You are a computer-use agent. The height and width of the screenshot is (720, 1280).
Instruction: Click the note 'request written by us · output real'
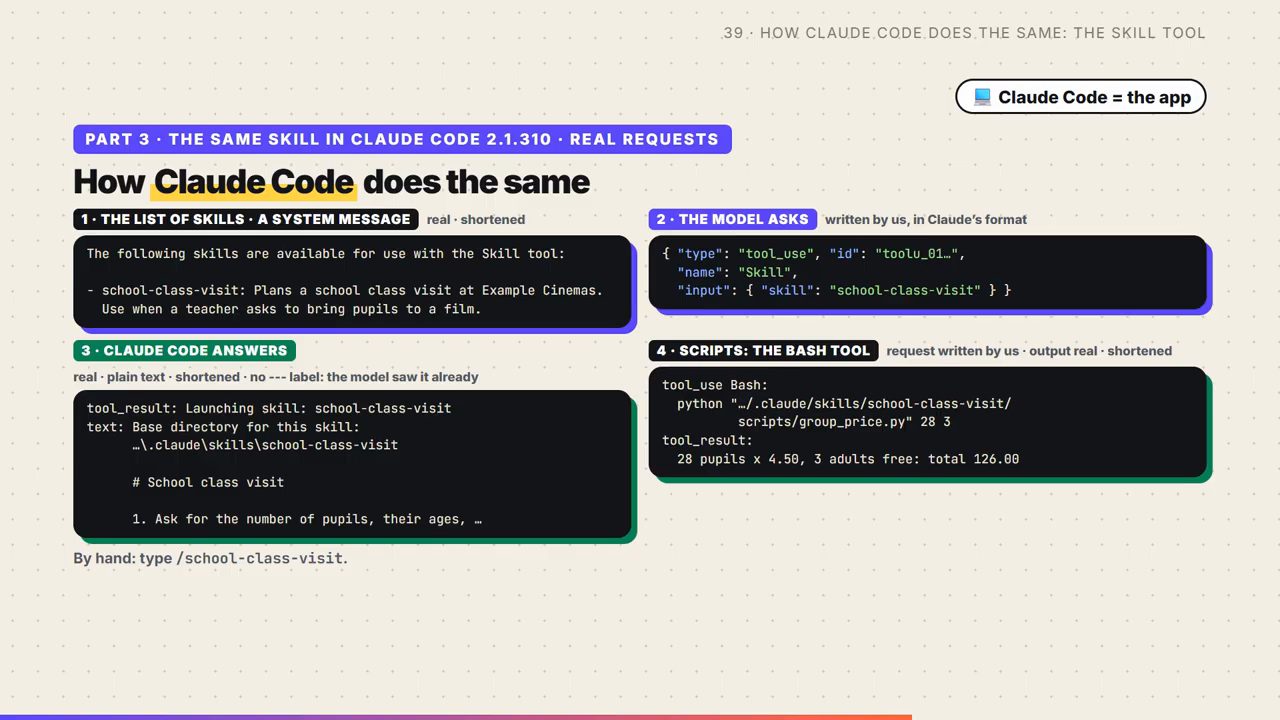point(1029,351)
